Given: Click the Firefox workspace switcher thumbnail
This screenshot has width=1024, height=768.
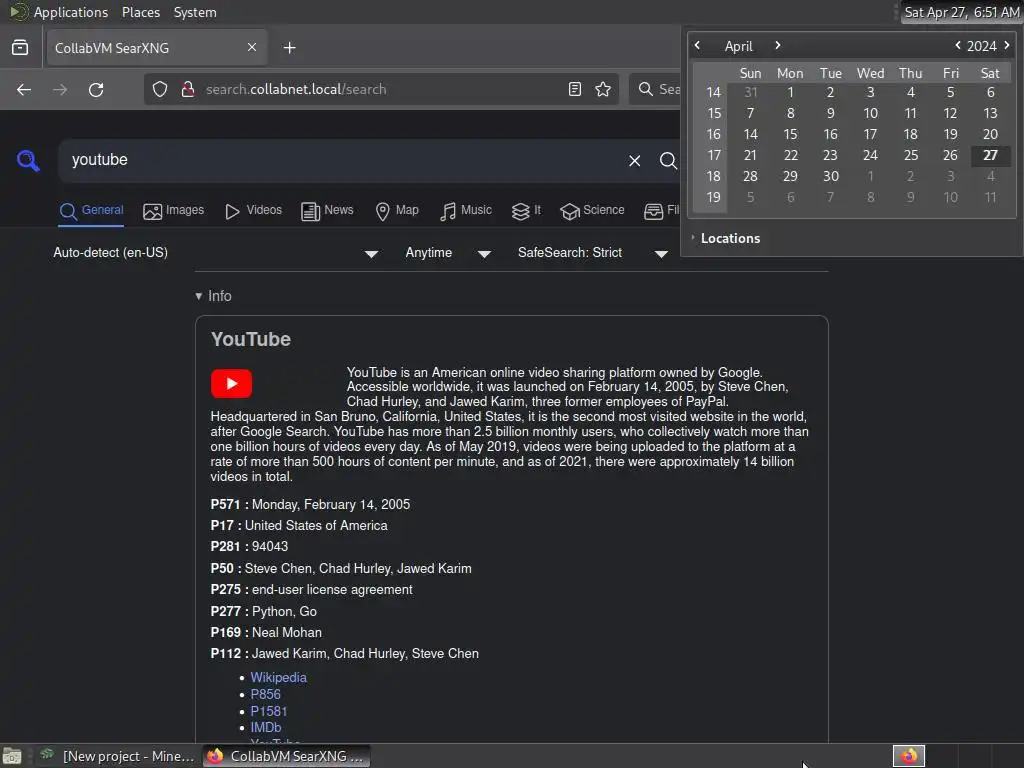Looking at the screenshot, I should 908,756.
